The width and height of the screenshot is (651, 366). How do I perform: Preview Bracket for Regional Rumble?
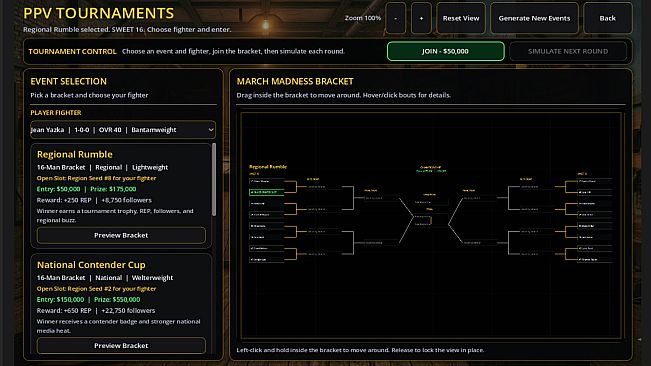[121, 235]
